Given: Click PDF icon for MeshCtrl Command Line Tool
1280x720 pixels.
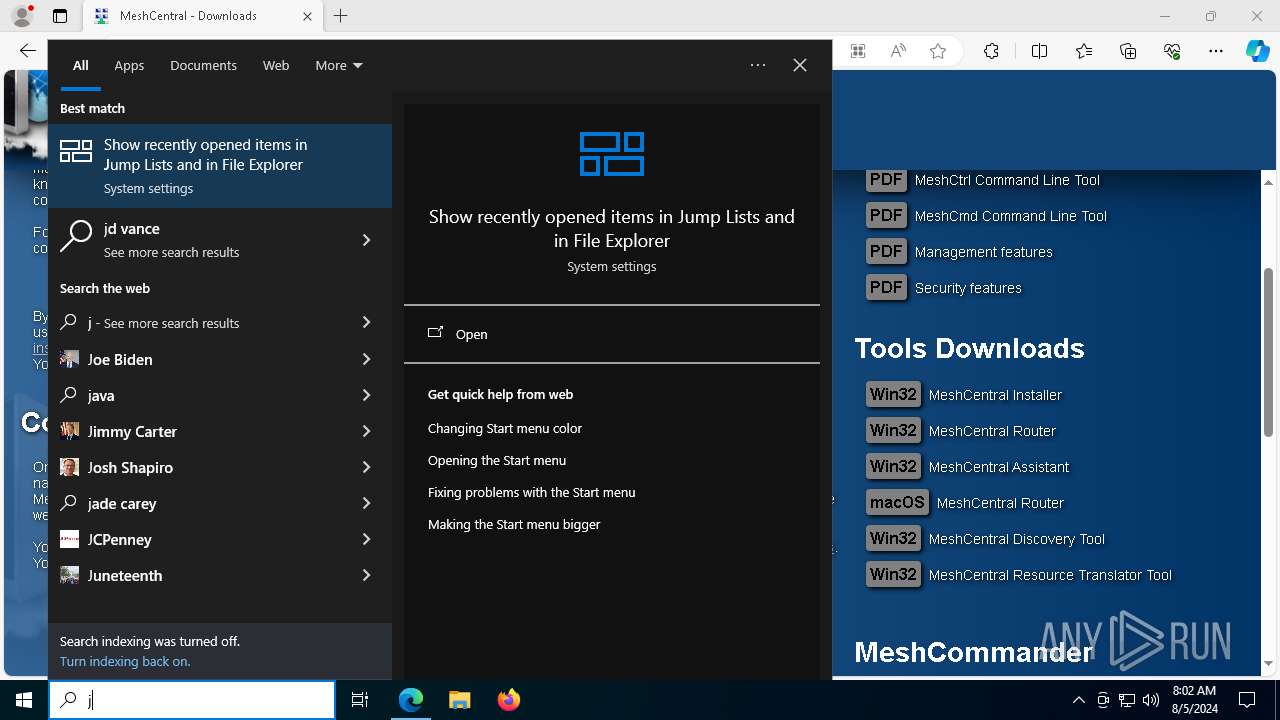Looking at the screenshot, I should coord(886,180).
